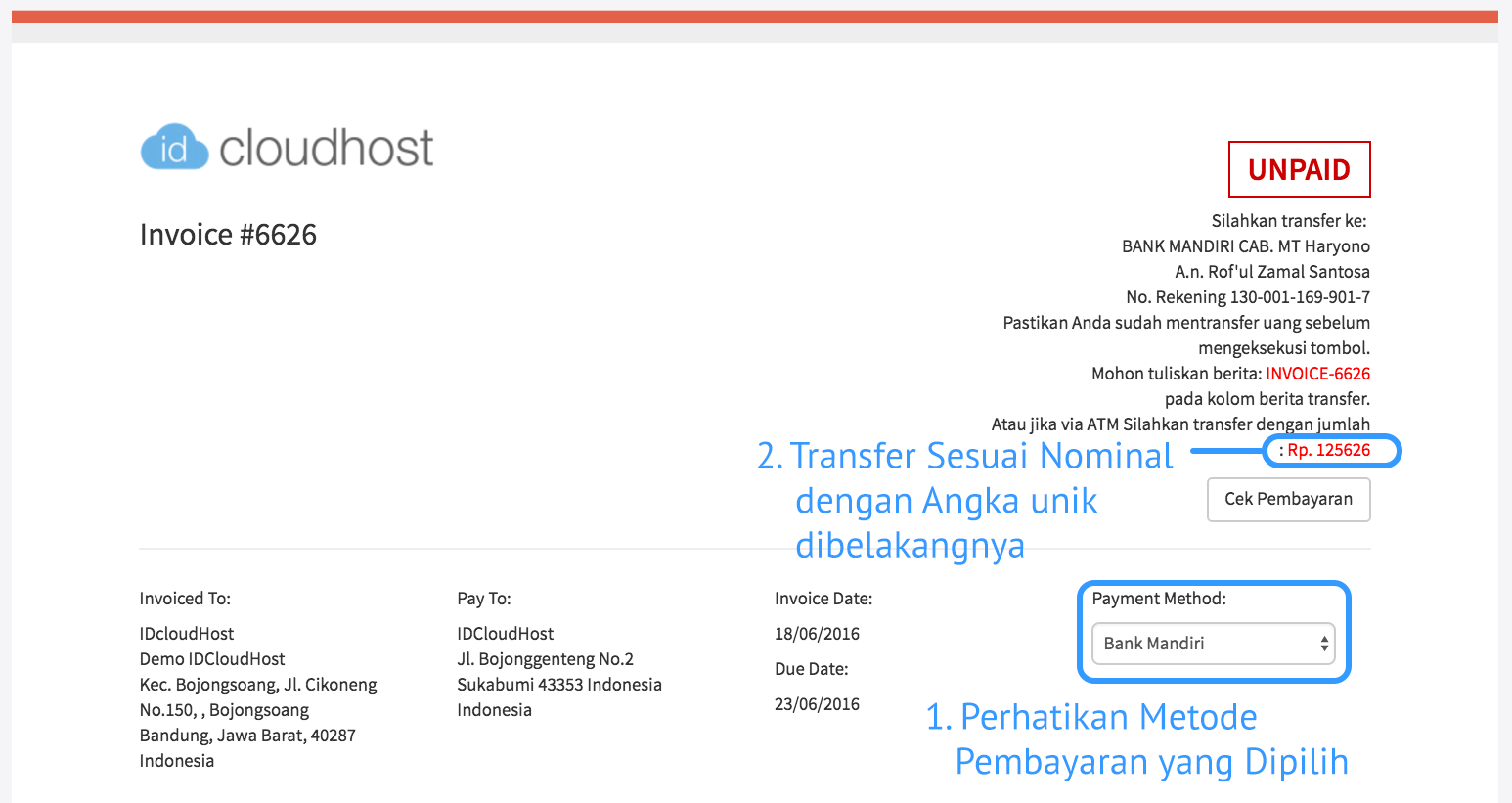The width and height of the screenshot is (1512, 803).
Task: Click the Rp. 125626 transfer amount
Action: tap(1328, 450)
